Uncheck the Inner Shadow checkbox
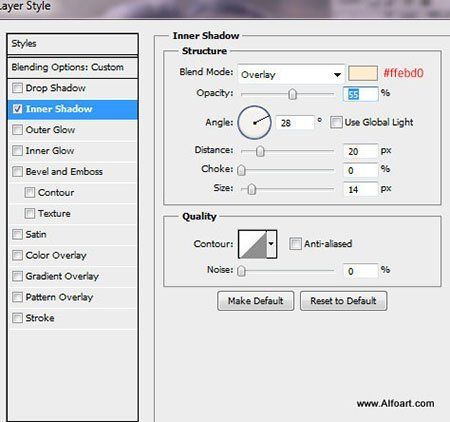The height and width of the screenshot is (422, 450). (17, 109)
